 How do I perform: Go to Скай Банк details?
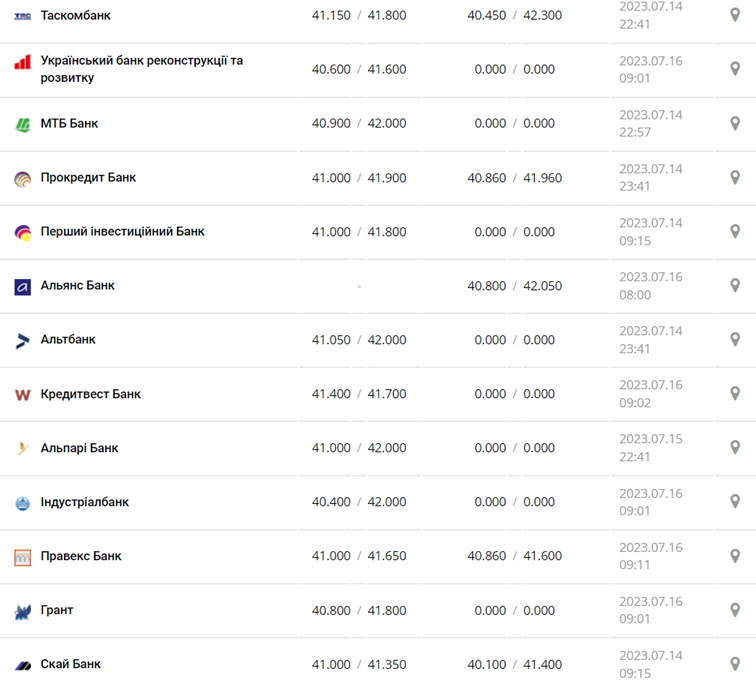(70, 664)
